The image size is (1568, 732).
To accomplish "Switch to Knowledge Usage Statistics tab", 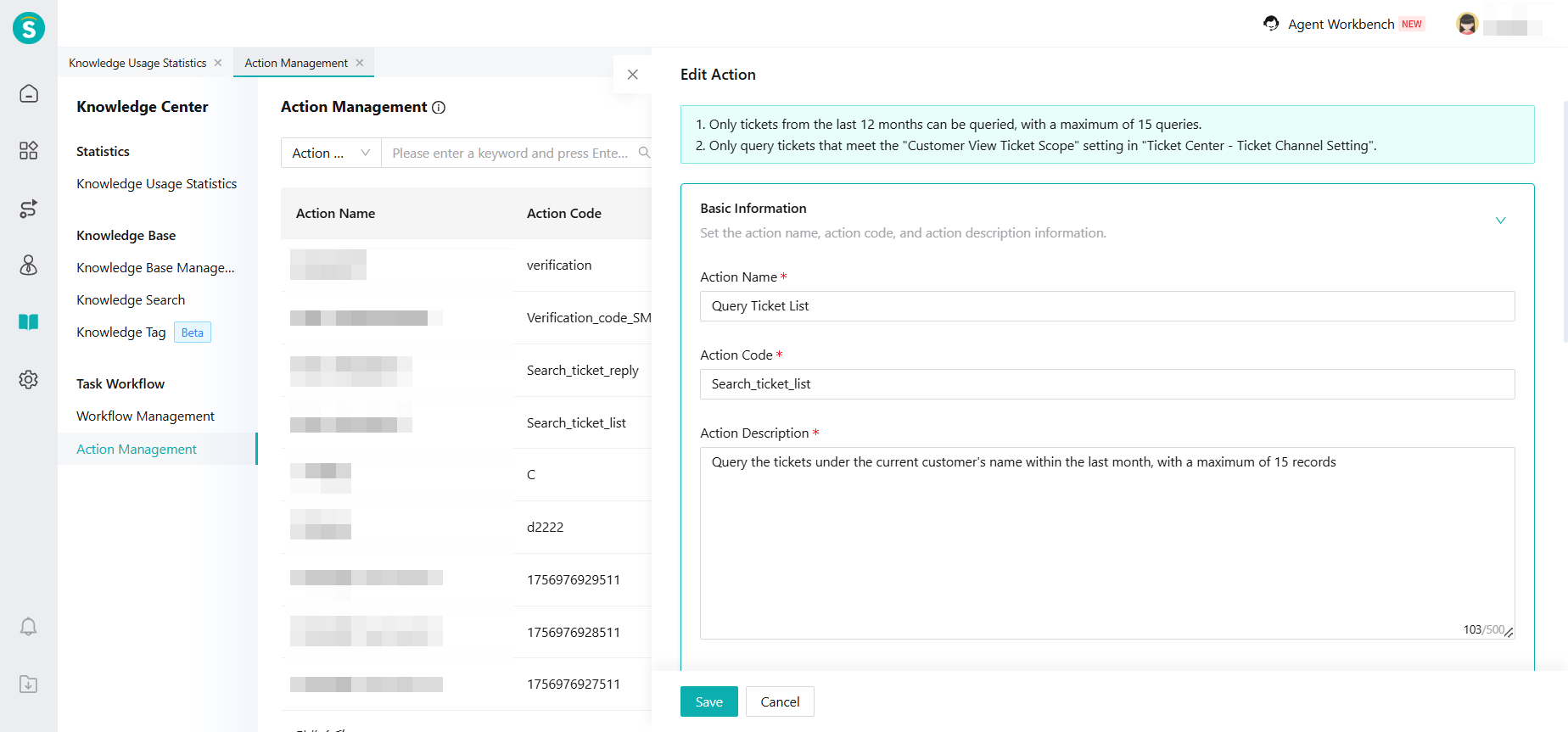I will click(137, 63).
